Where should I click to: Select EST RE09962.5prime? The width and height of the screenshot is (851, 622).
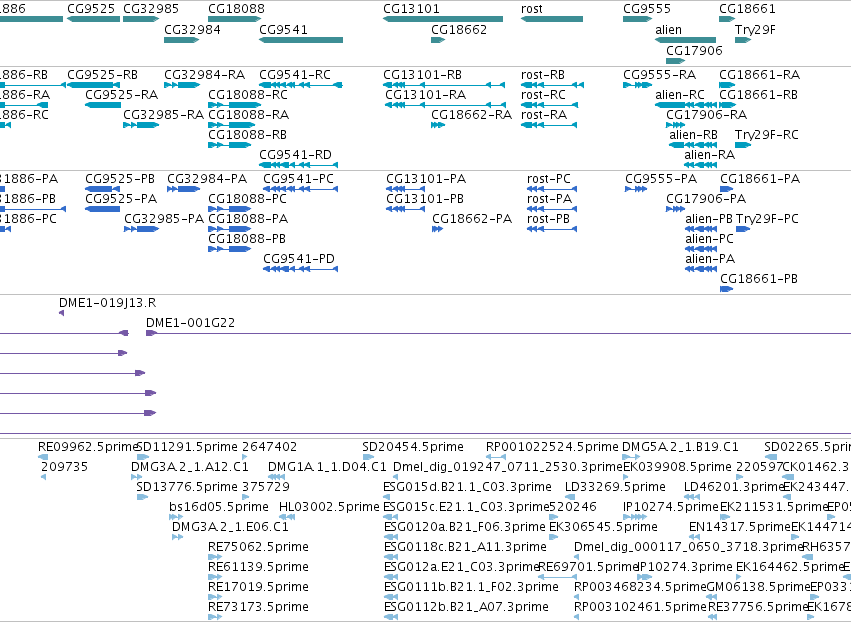(x=88, y=447)
